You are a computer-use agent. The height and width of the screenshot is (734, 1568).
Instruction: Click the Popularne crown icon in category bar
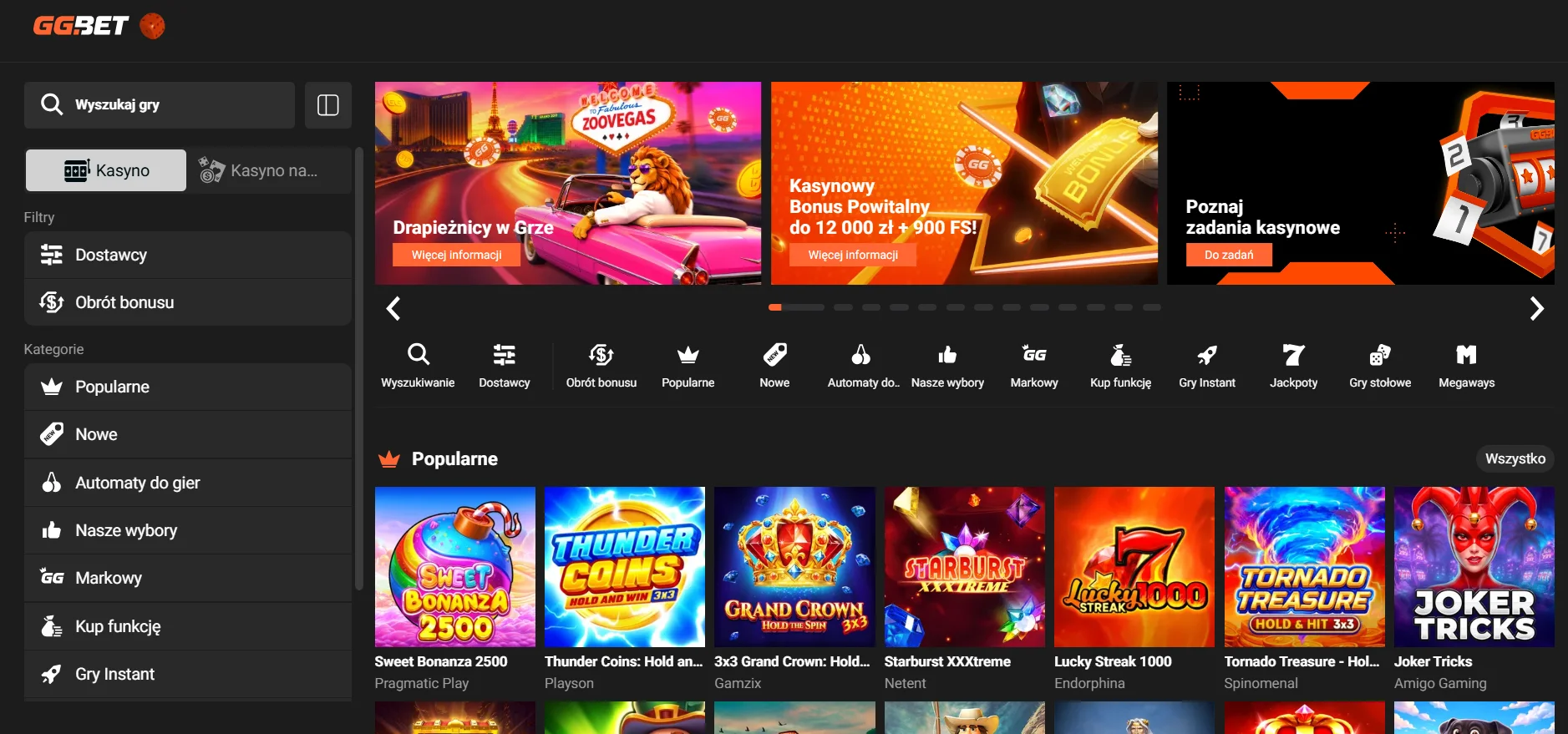(x=688, y=355)
